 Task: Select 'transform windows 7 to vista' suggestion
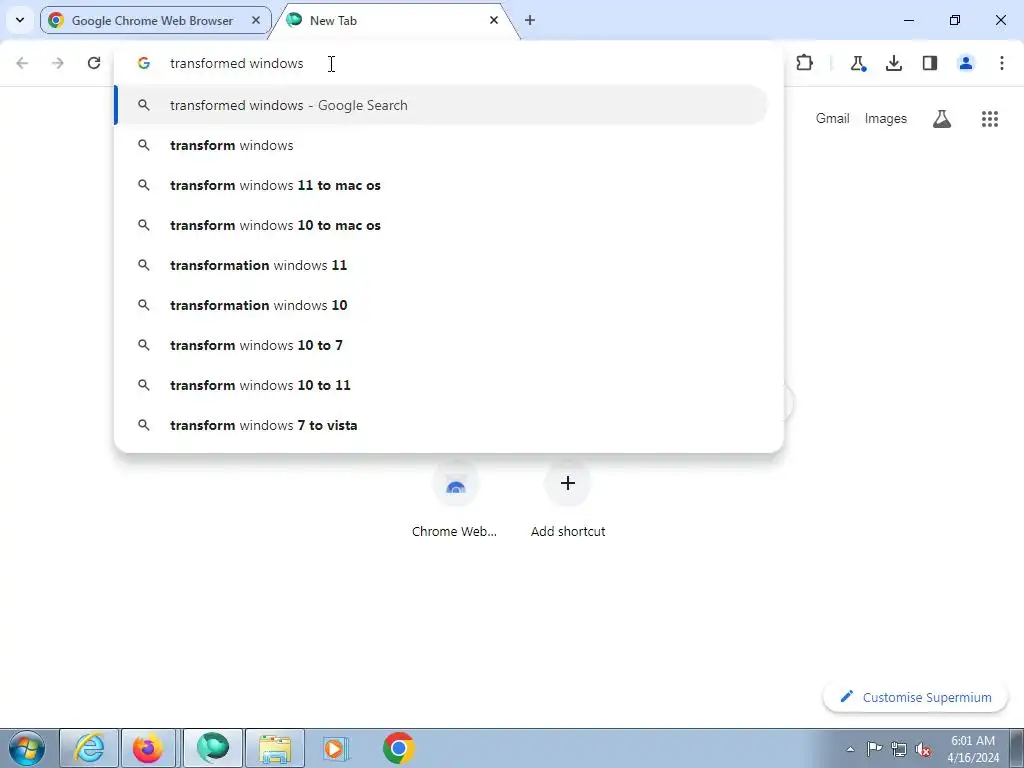[441, 425]
